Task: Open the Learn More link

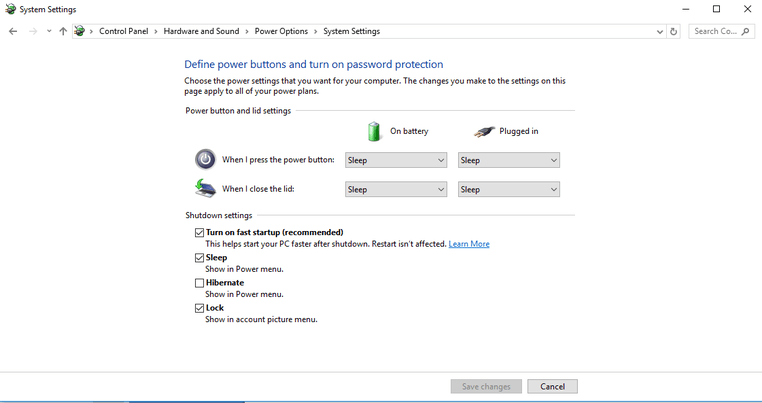Action: 469,244
